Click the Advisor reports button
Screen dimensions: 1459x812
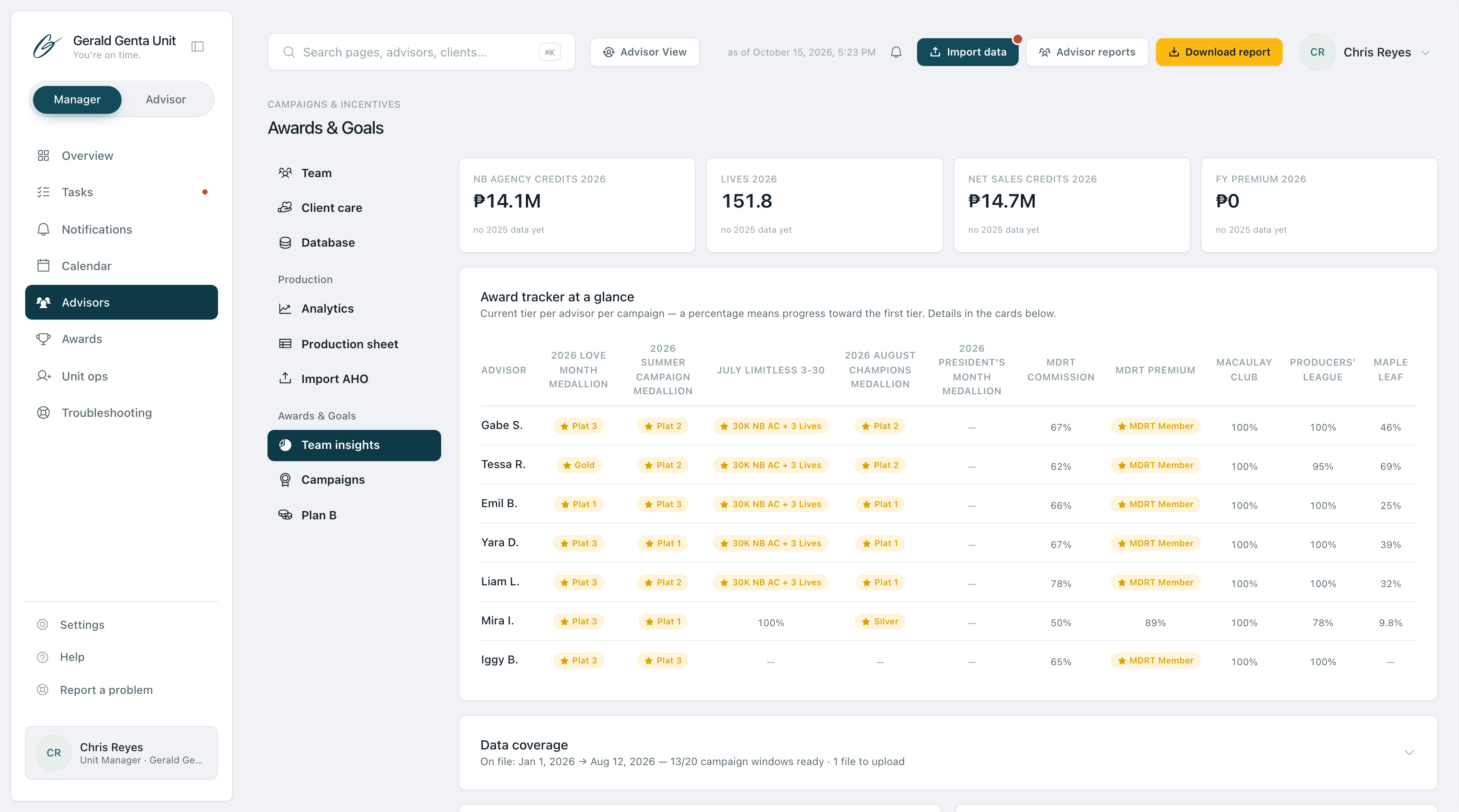click(x=1087, y=52)
